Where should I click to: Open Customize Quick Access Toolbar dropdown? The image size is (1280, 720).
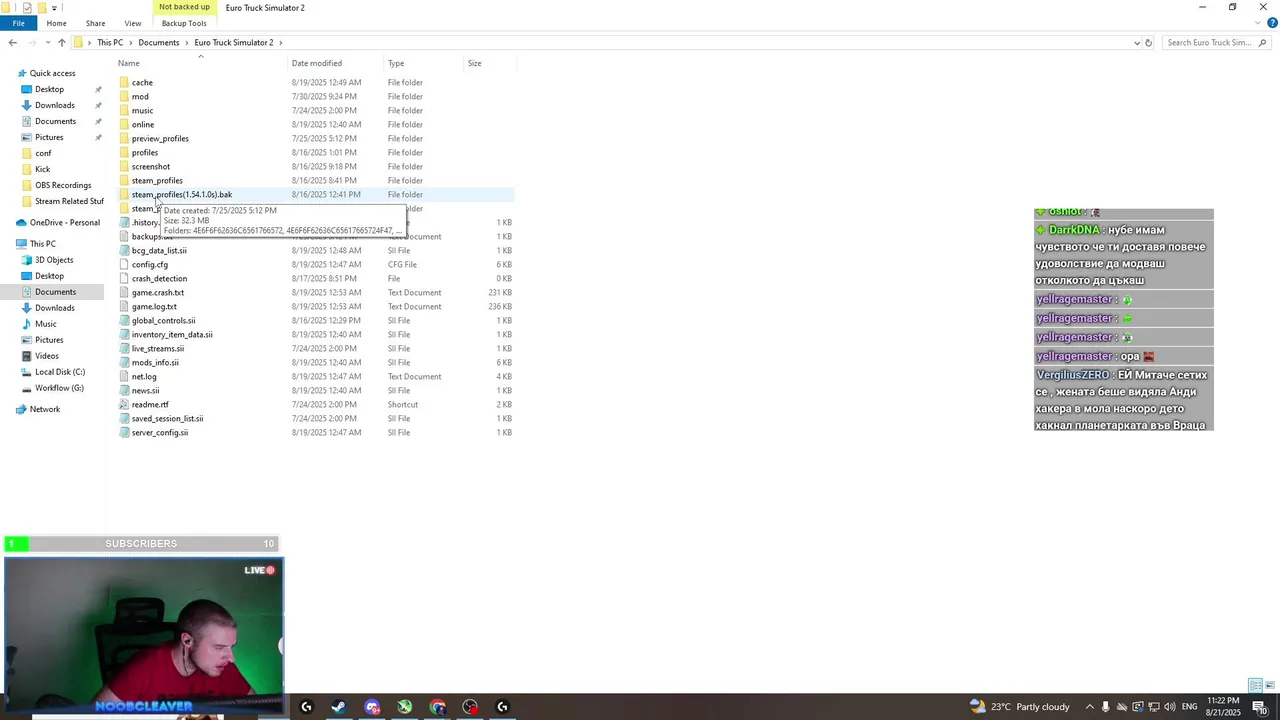pos(54,7)
